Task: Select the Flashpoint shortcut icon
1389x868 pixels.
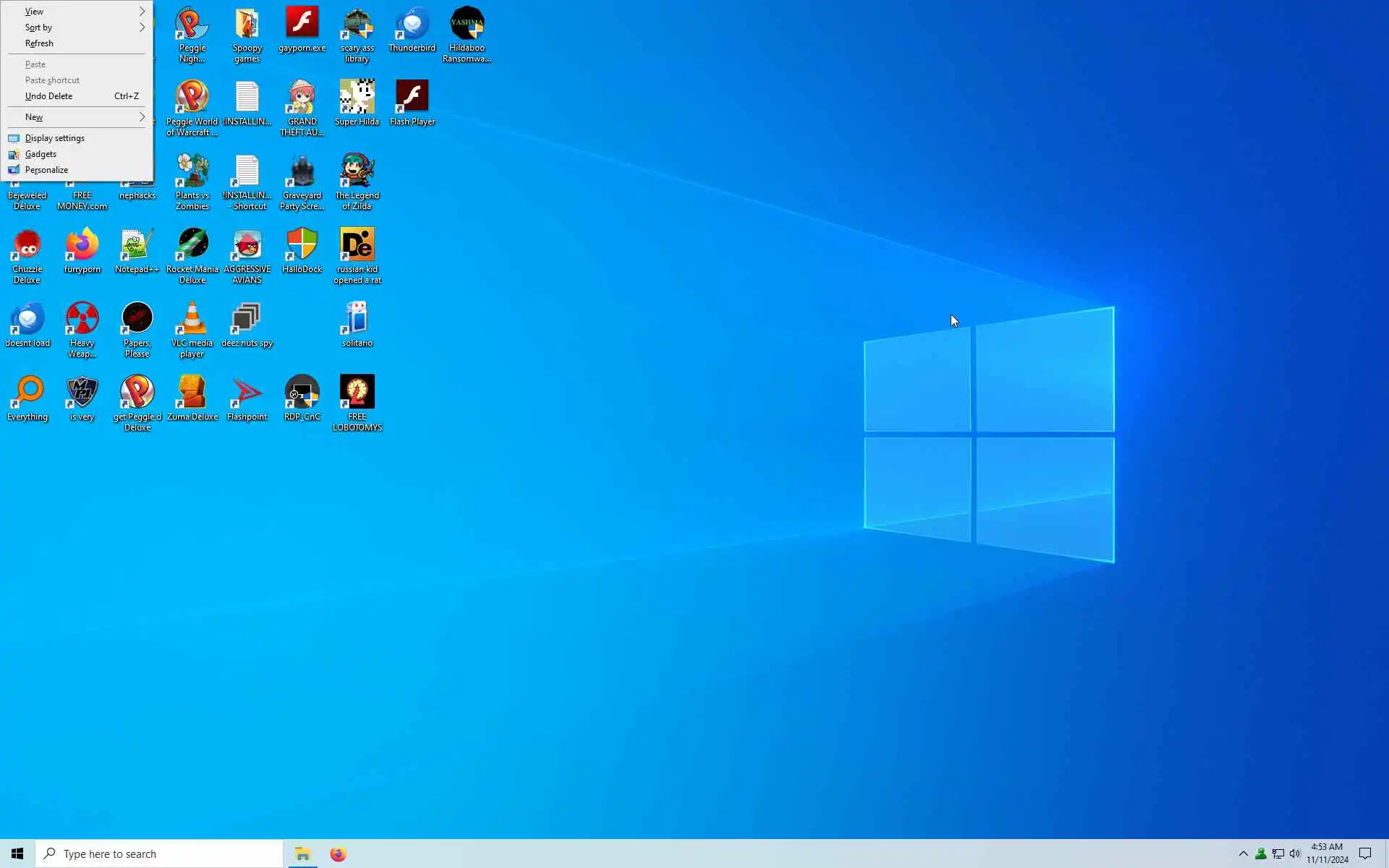Action: 247,393
